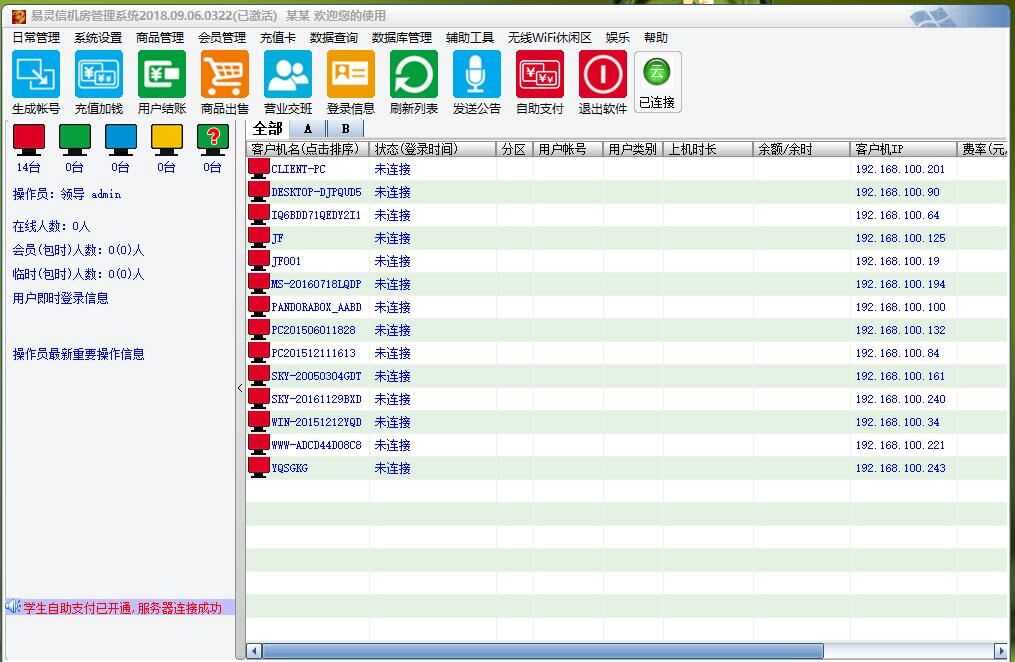Click the red monitor icon for YQSGKG
Image resolution: width=1015 pixels, height=662 pixels.
(x=259, y=467)
